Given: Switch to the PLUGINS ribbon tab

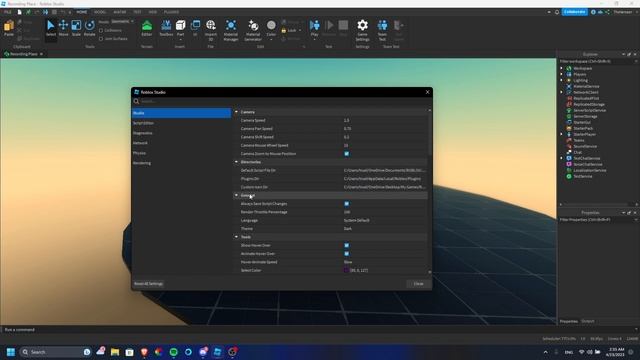Looking at the screenshot, I should [171, 12].
